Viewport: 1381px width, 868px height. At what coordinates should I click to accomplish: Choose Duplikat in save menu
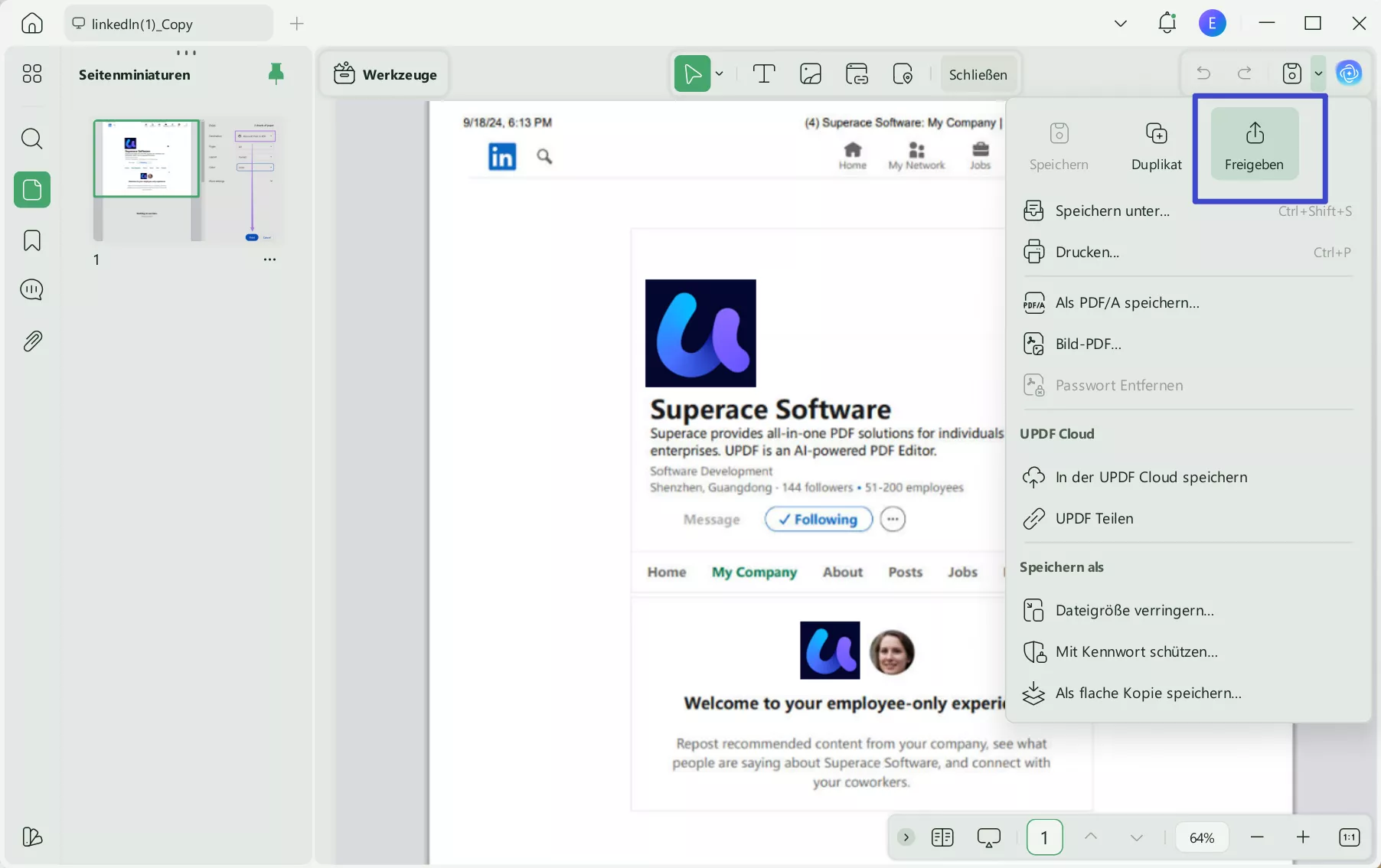[x=1156, y=145]
